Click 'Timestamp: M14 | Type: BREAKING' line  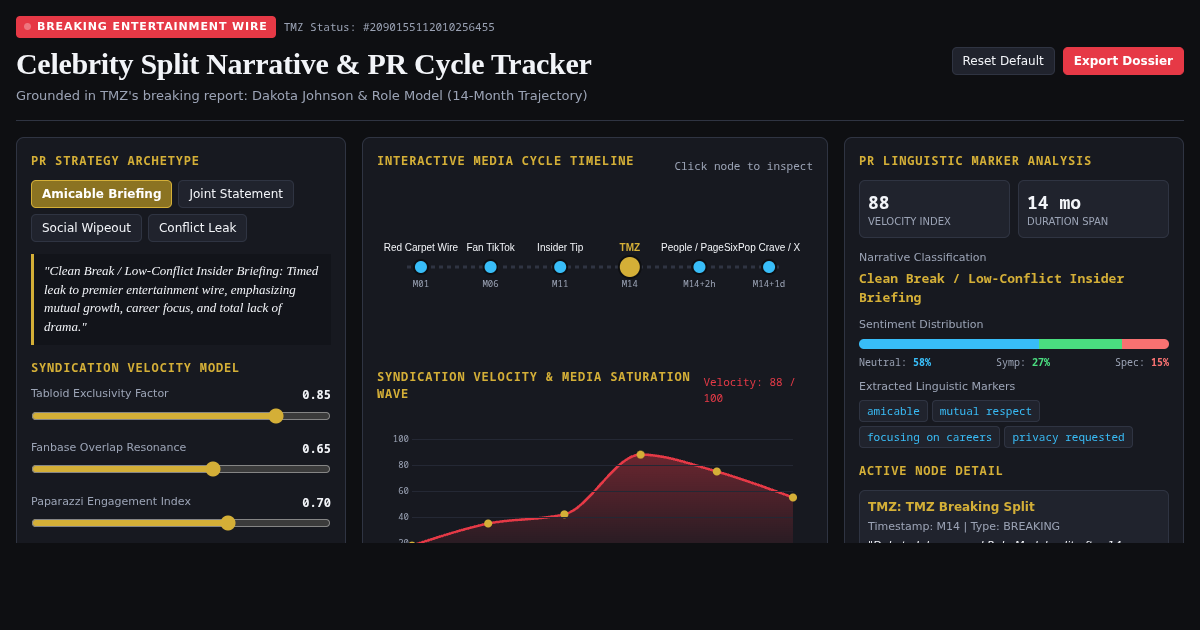pyautogui.click(x=964, y=527)
